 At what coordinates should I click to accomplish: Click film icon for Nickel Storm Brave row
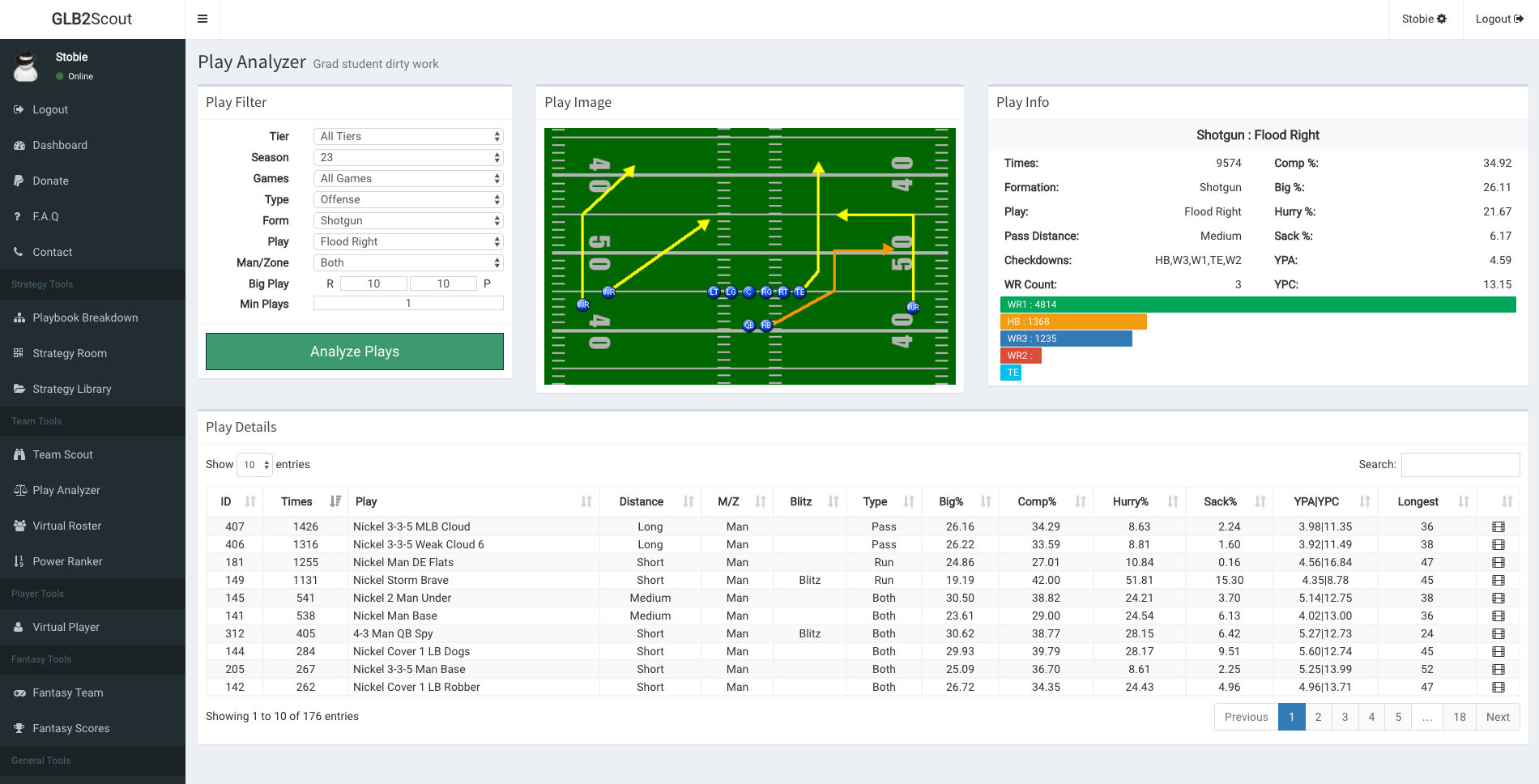click(x=1498, y=580)
